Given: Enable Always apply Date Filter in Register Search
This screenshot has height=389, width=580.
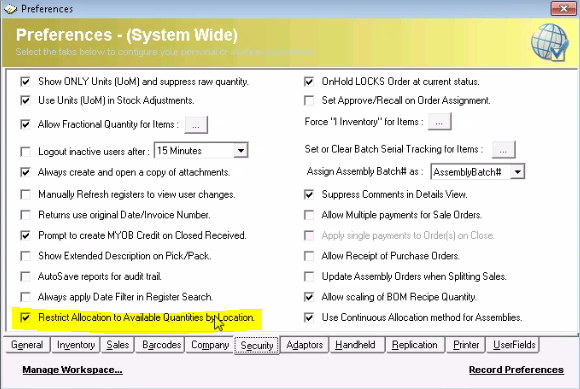Looking at the screenshot, I should pyautogui.click(x=26, y=297).
